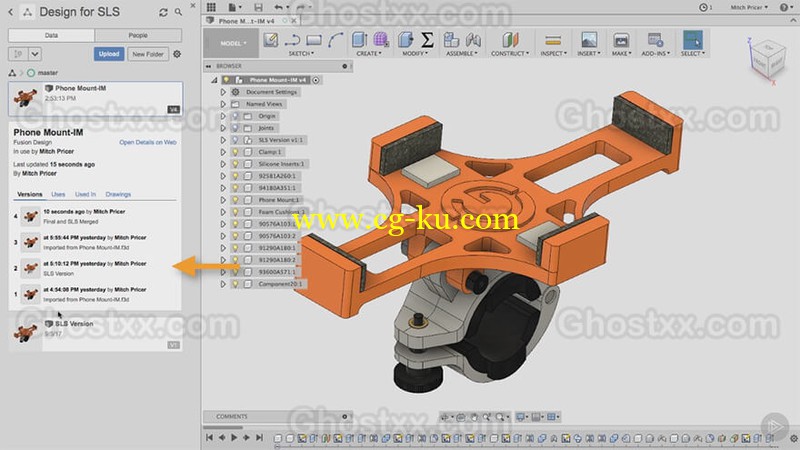Expand the 92581A260:1 component
This screenshot has height=450, width=800.
(223, 176)
